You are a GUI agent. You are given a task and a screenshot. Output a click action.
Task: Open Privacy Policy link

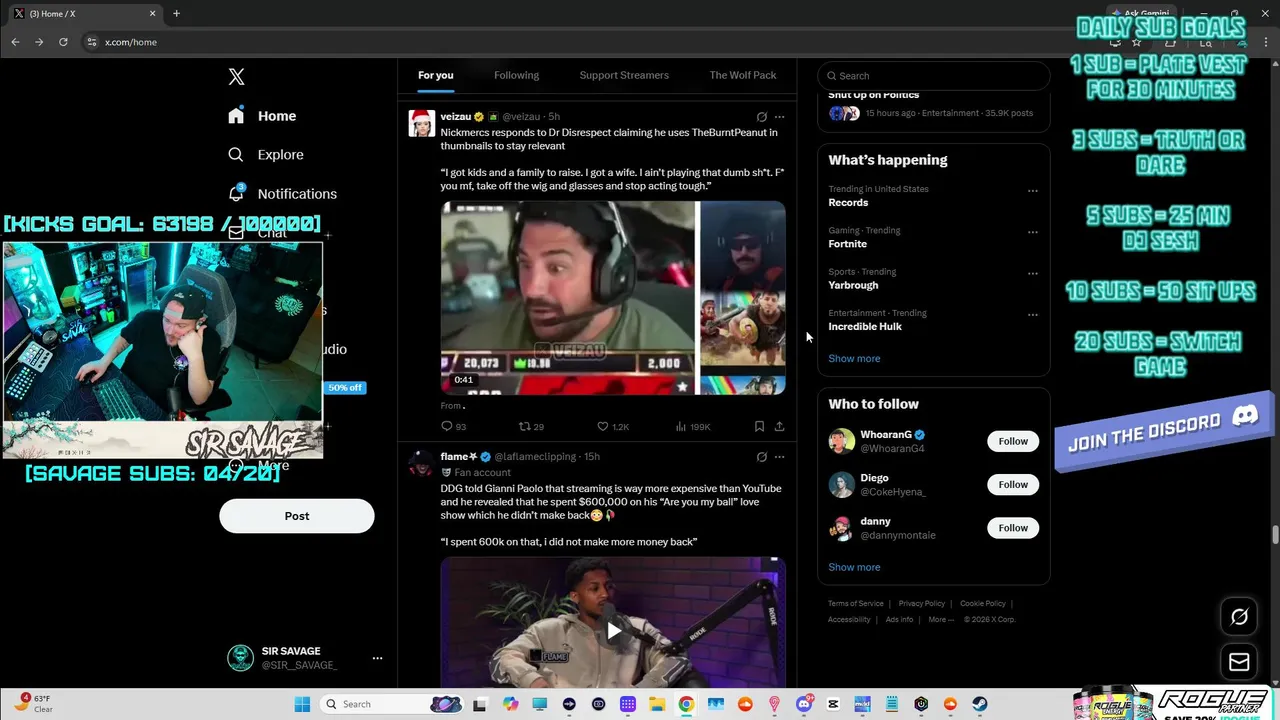click(x=921, y=604)
